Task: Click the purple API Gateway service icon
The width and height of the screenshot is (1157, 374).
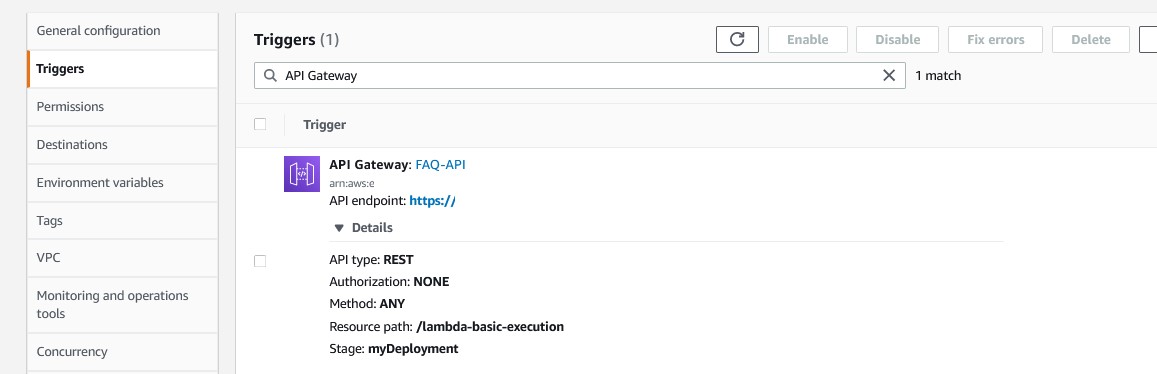Action: pos(302,174)
